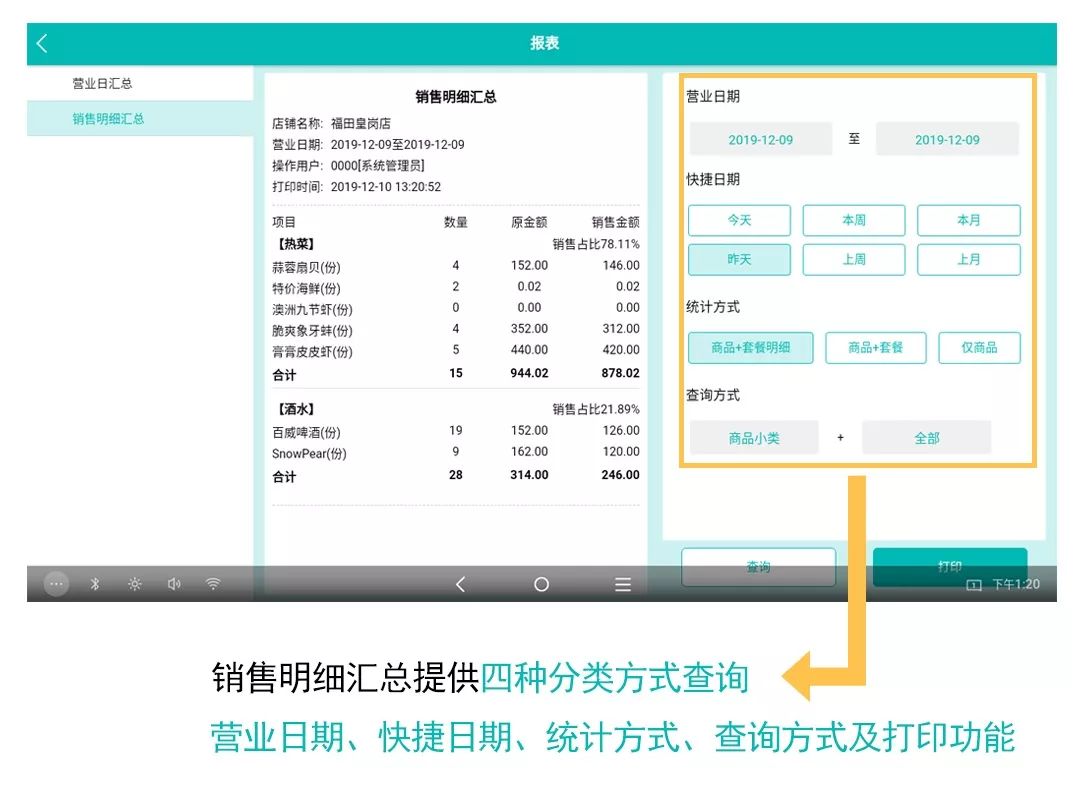Adjust brightness via the sun icon

point(134,584)
